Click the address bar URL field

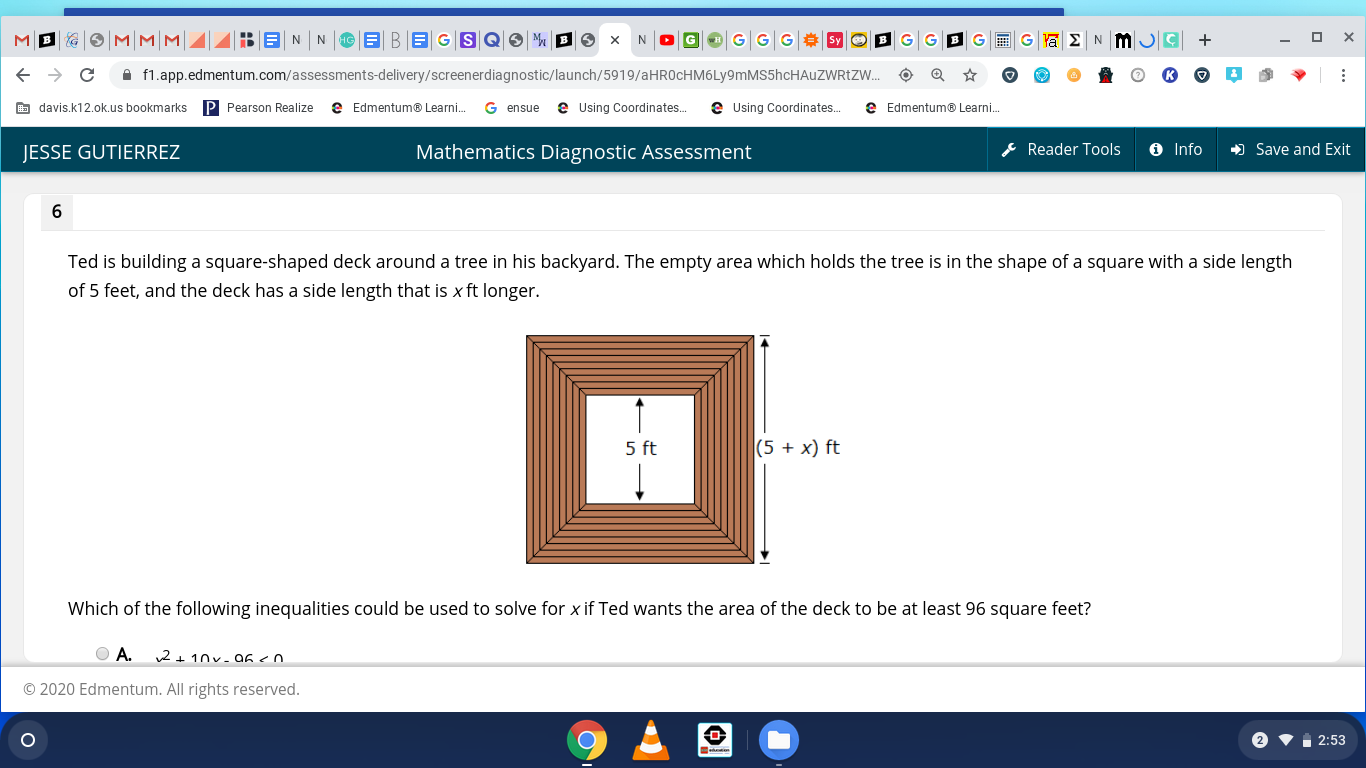pos(510,75)
